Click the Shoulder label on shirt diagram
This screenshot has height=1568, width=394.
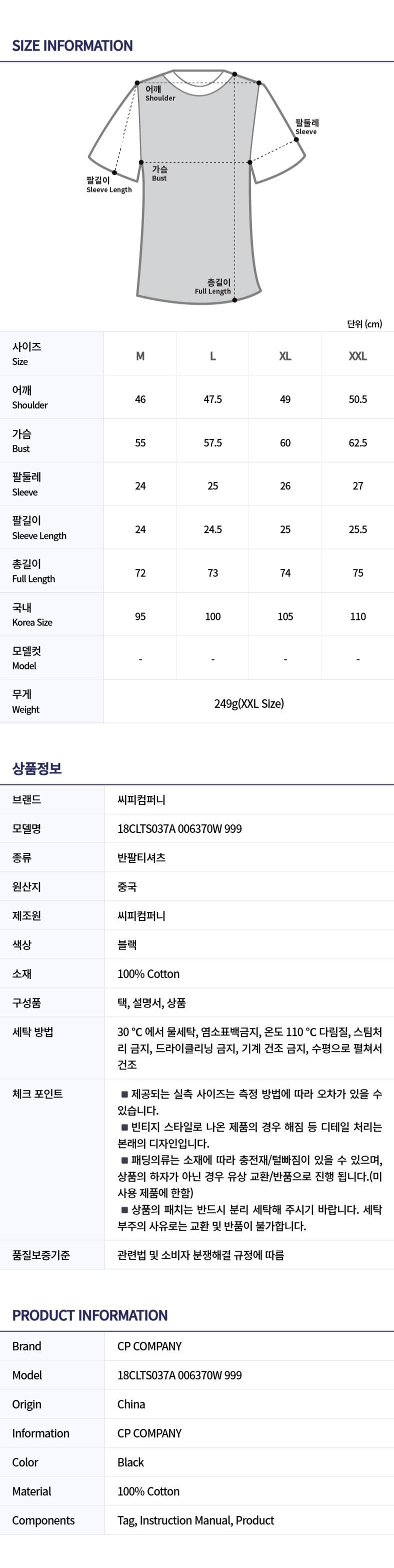[x=160, y=93]
